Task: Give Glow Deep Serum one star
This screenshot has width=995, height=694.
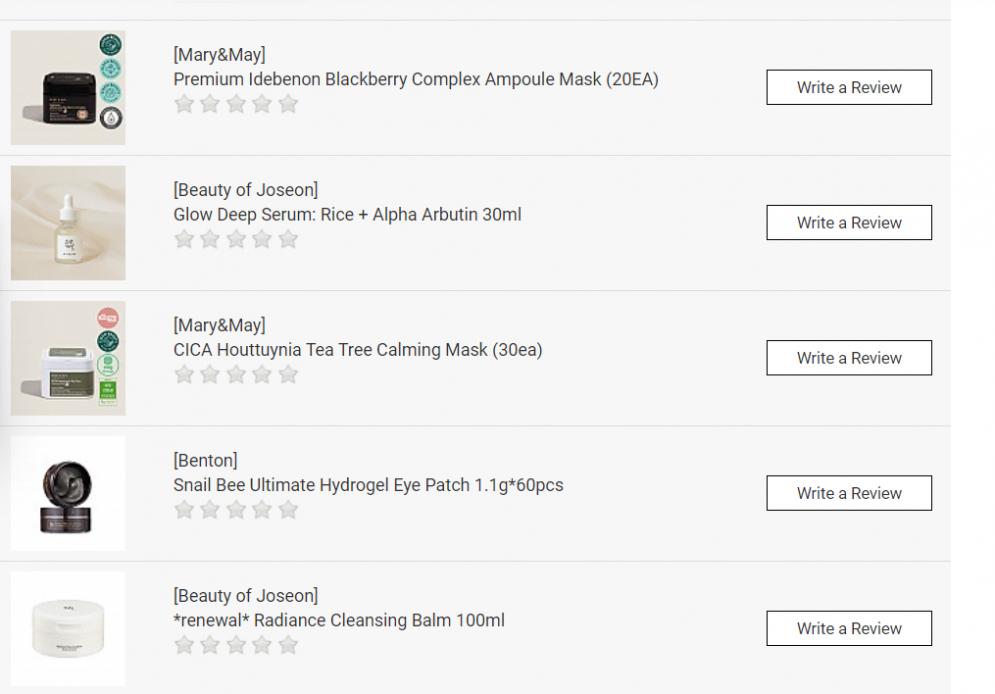Action: [x=184, y=239]
